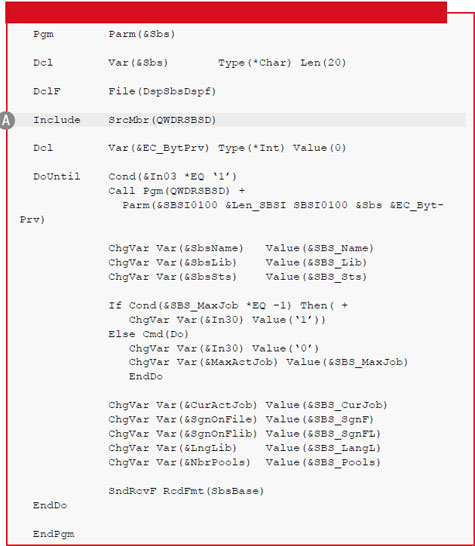Image resolution: width=475 pixels, height=546 pixels.
Task: Click the circled A callout marker
Action: tap(7, 120)
